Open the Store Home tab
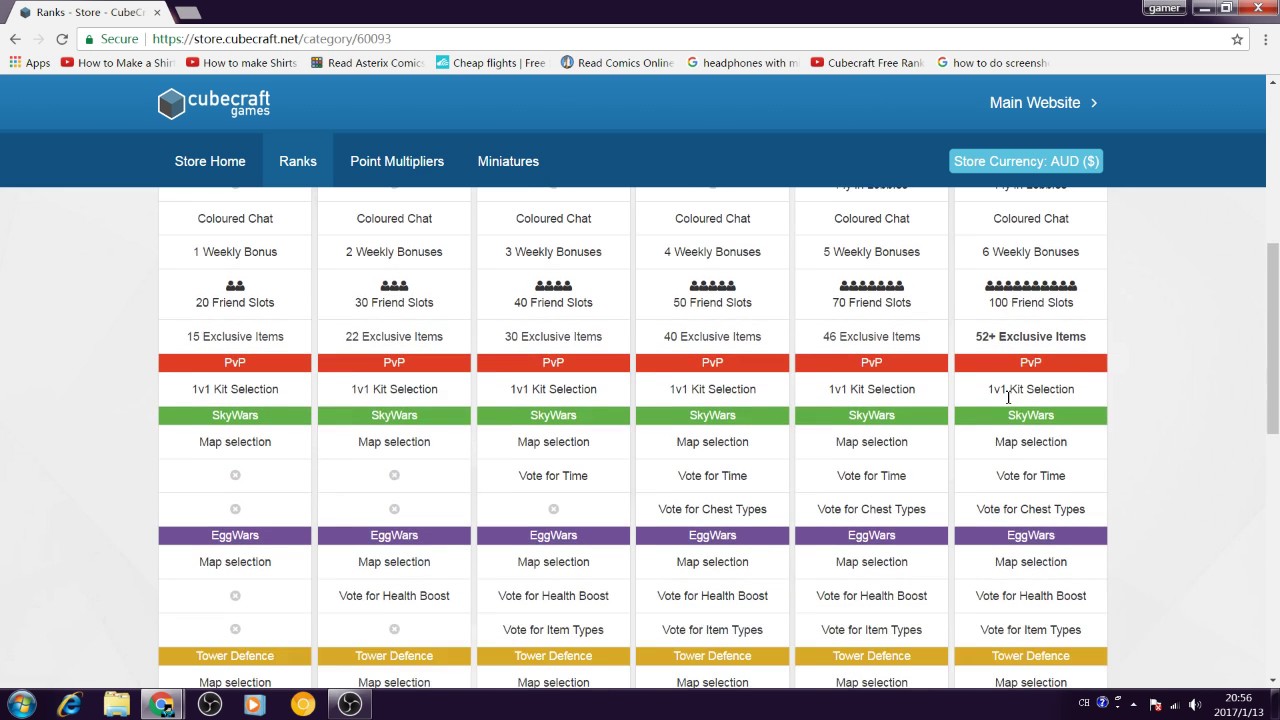The width and height of the screenshot is (1280, 720). tap(210, 161)
